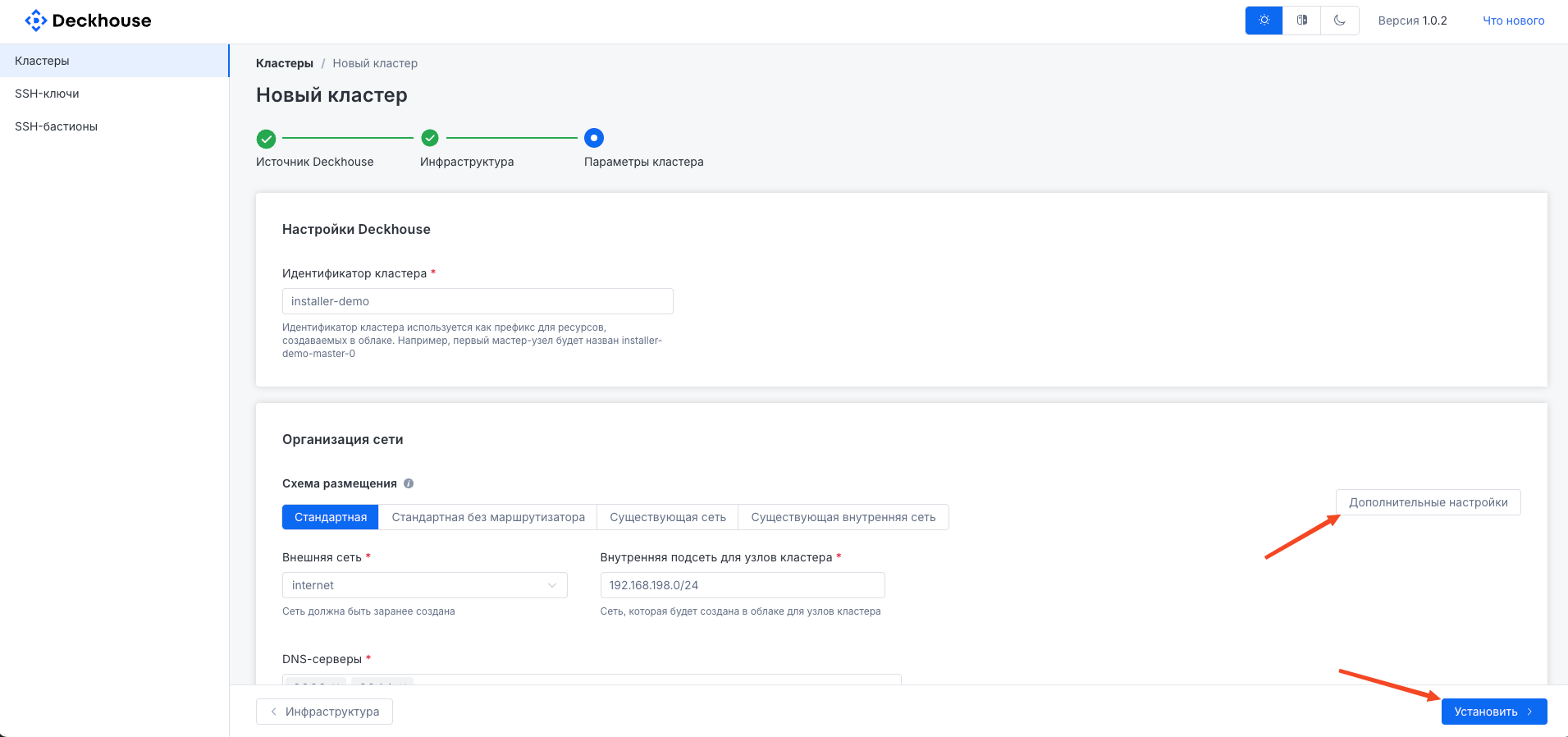This screenshot has height=737, width=1568.
Task: Select the system theme icon
Action: pos(1302,21)
